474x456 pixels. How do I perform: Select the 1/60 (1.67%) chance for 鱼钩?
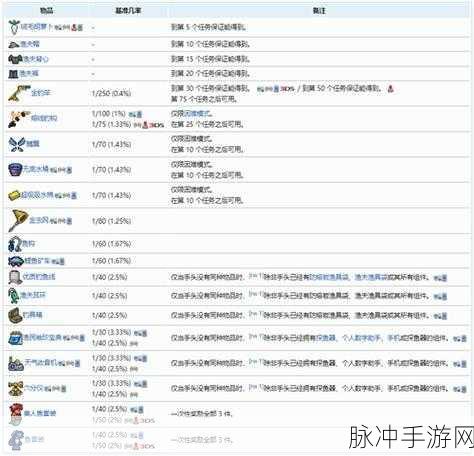(111, 244)
